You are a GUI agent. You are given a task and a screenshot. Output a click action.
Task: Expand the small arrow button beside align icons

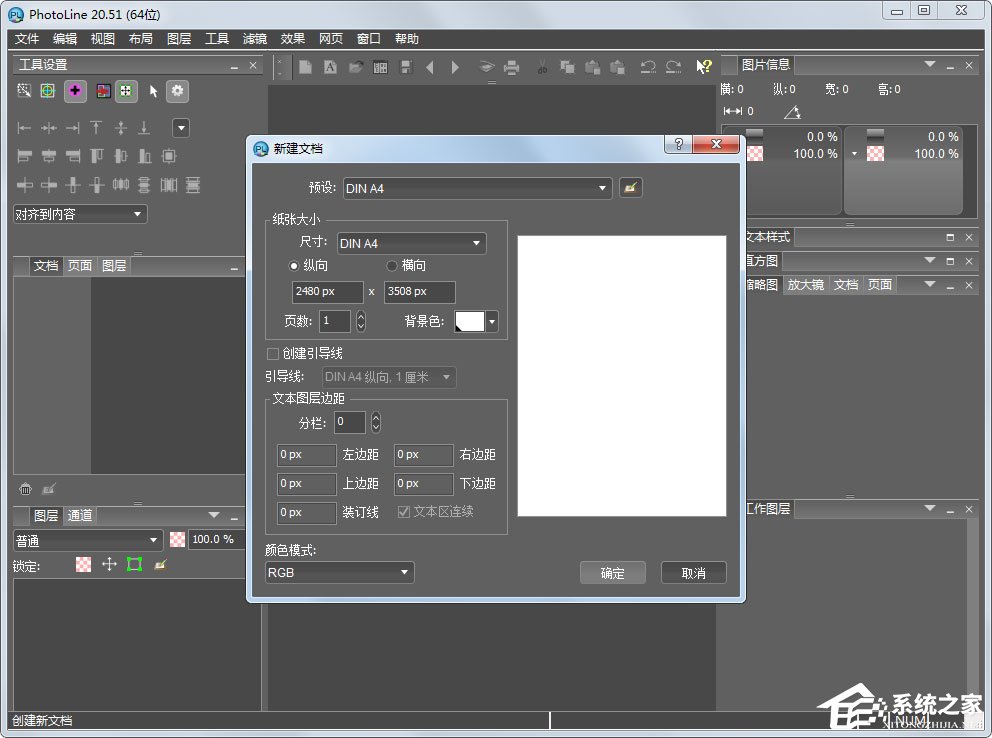(181, 128)
